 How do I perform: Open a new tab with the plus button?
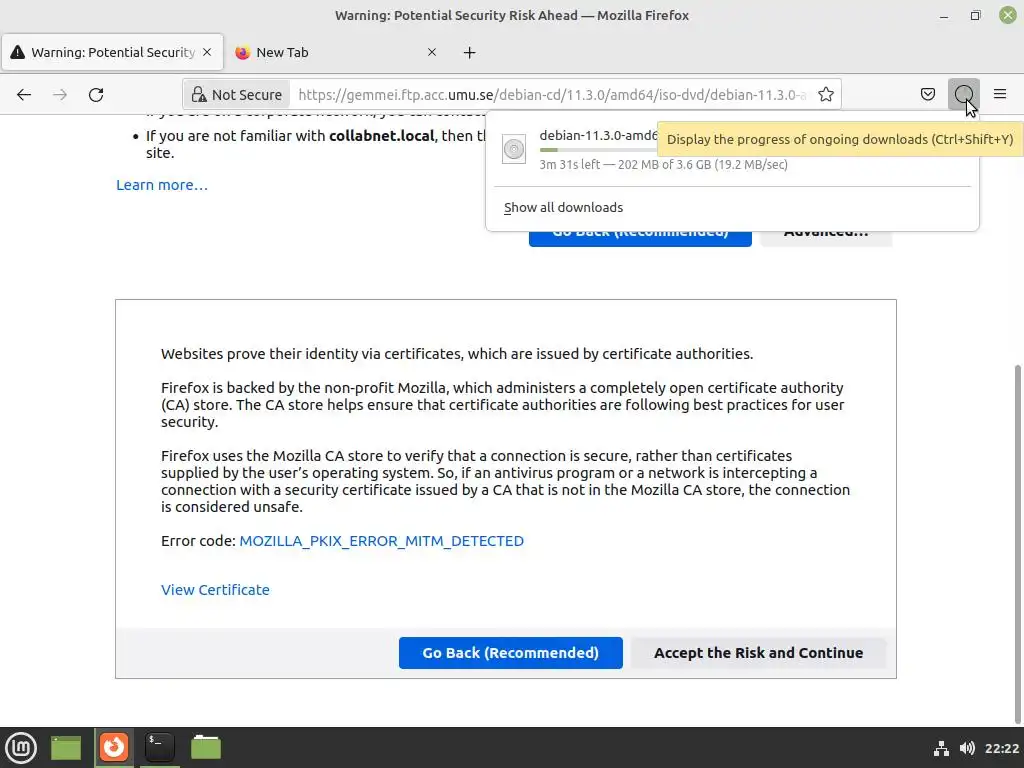(x=470, y=52)
